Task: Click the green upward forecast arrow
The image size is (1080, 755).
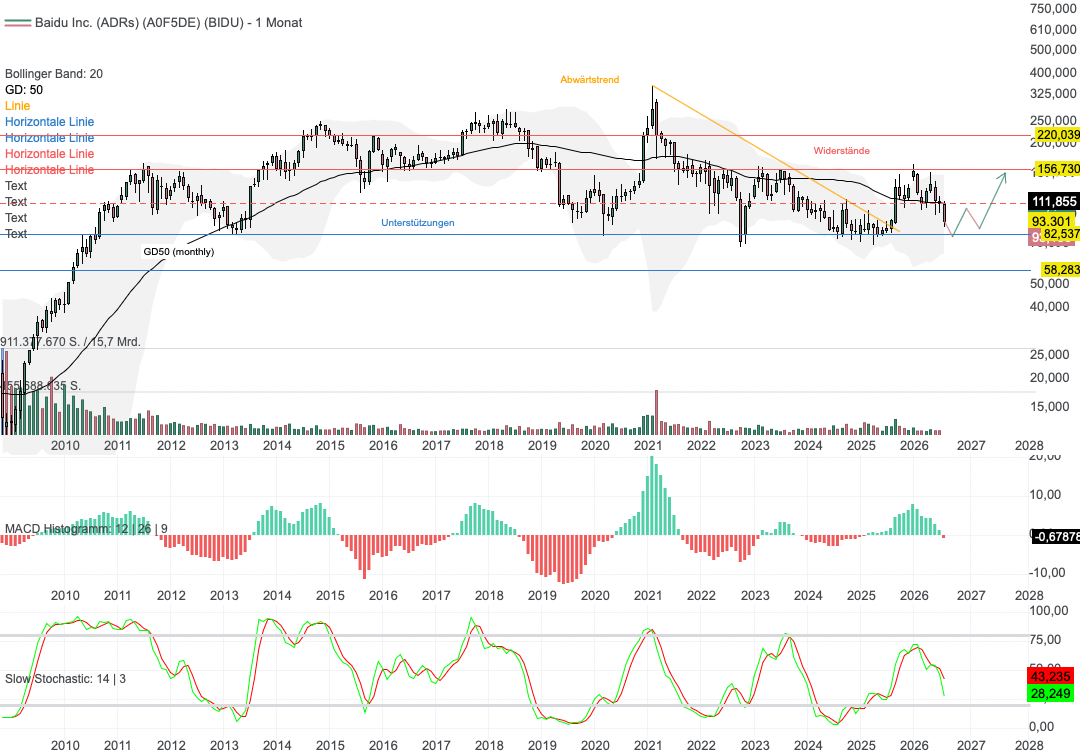Action: click(992, 200)
